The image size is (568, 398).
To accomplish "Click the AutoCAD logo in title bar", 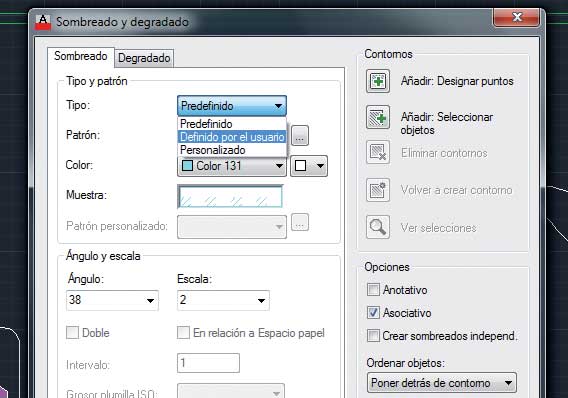I will [43, 22].
